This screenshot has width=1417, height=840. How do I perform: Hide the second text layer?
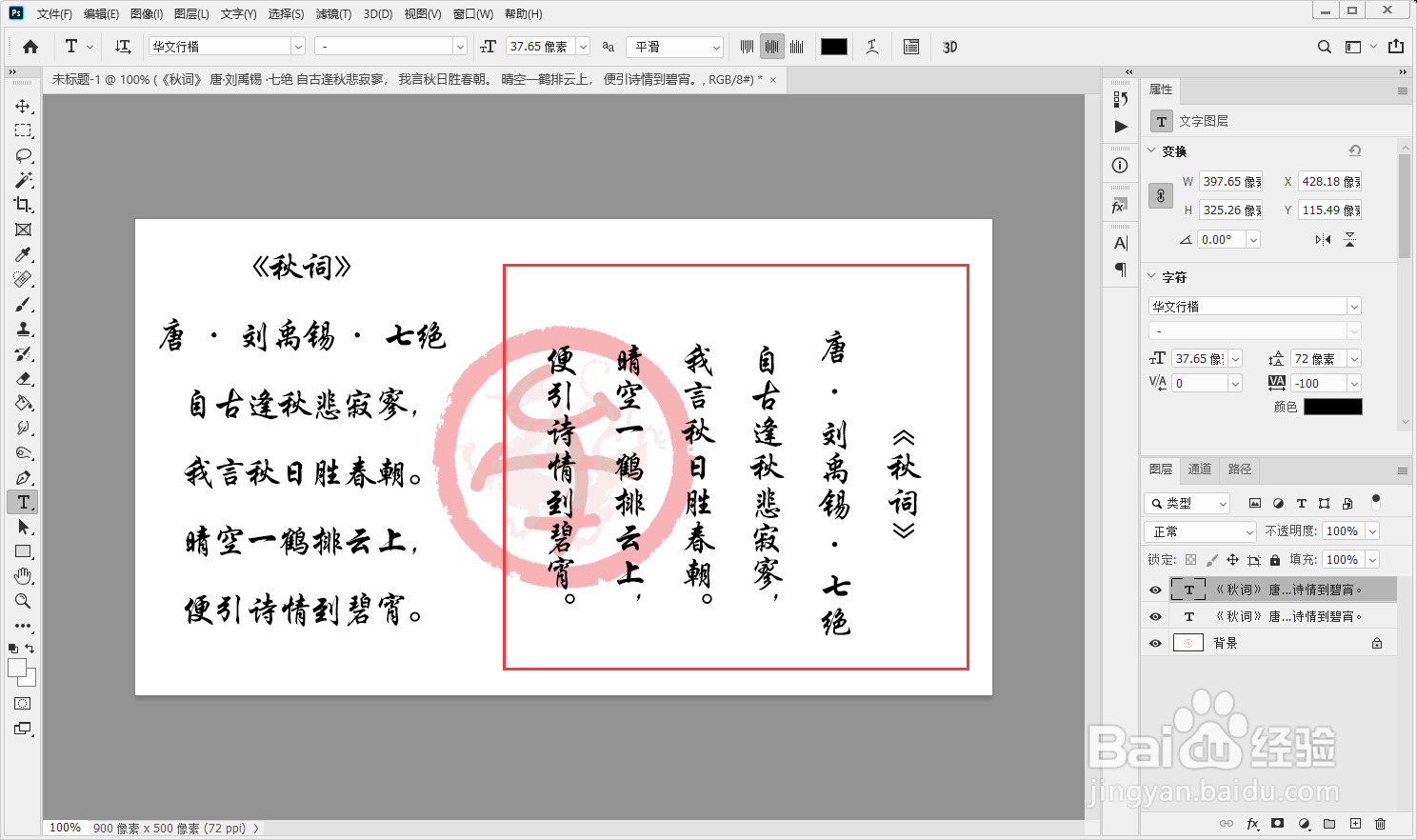(1155, 616)
